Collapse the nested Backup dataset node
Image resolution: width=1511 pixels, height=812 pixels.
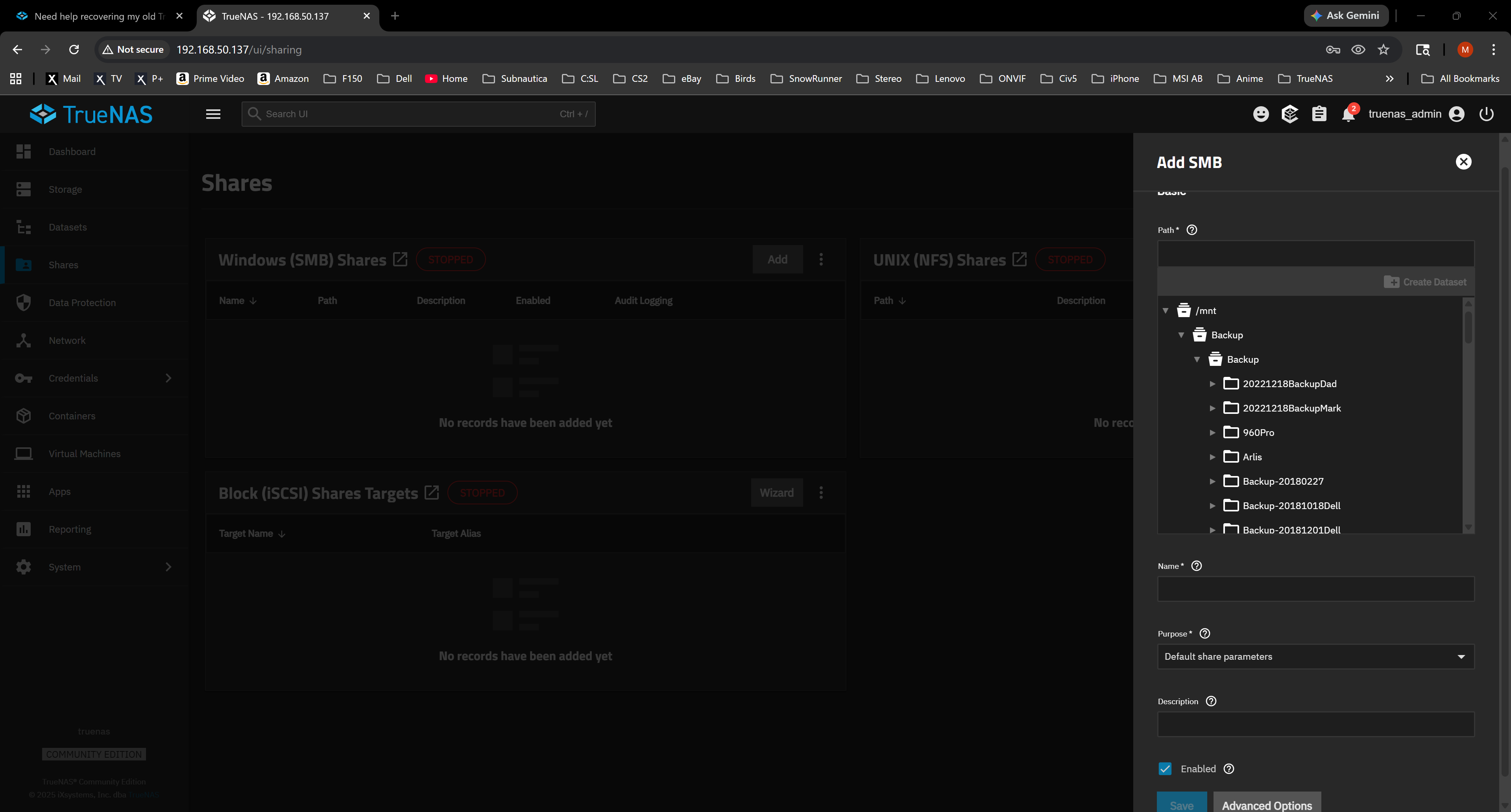tap(1197, 360)
